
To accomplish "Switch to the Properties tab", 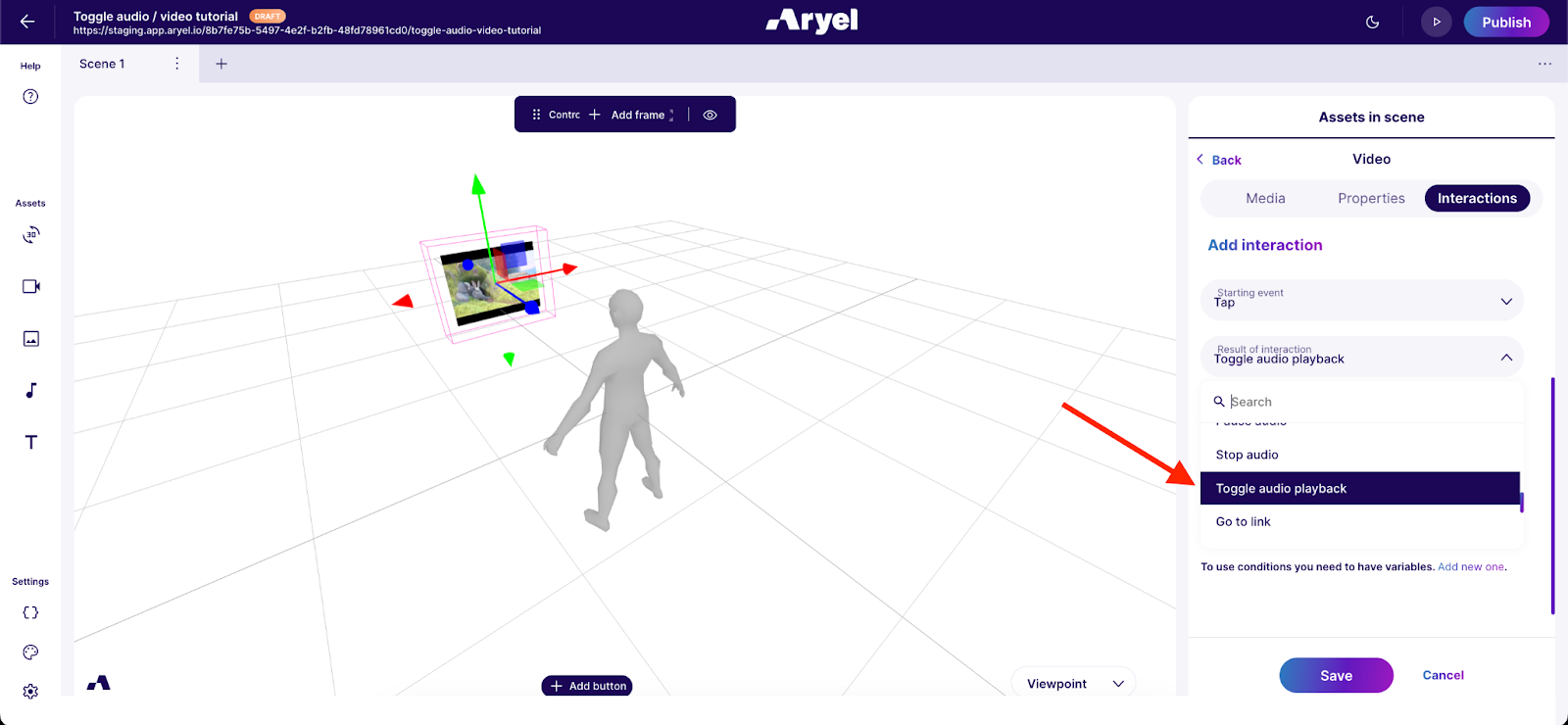I will click(x=1371, y=198).
